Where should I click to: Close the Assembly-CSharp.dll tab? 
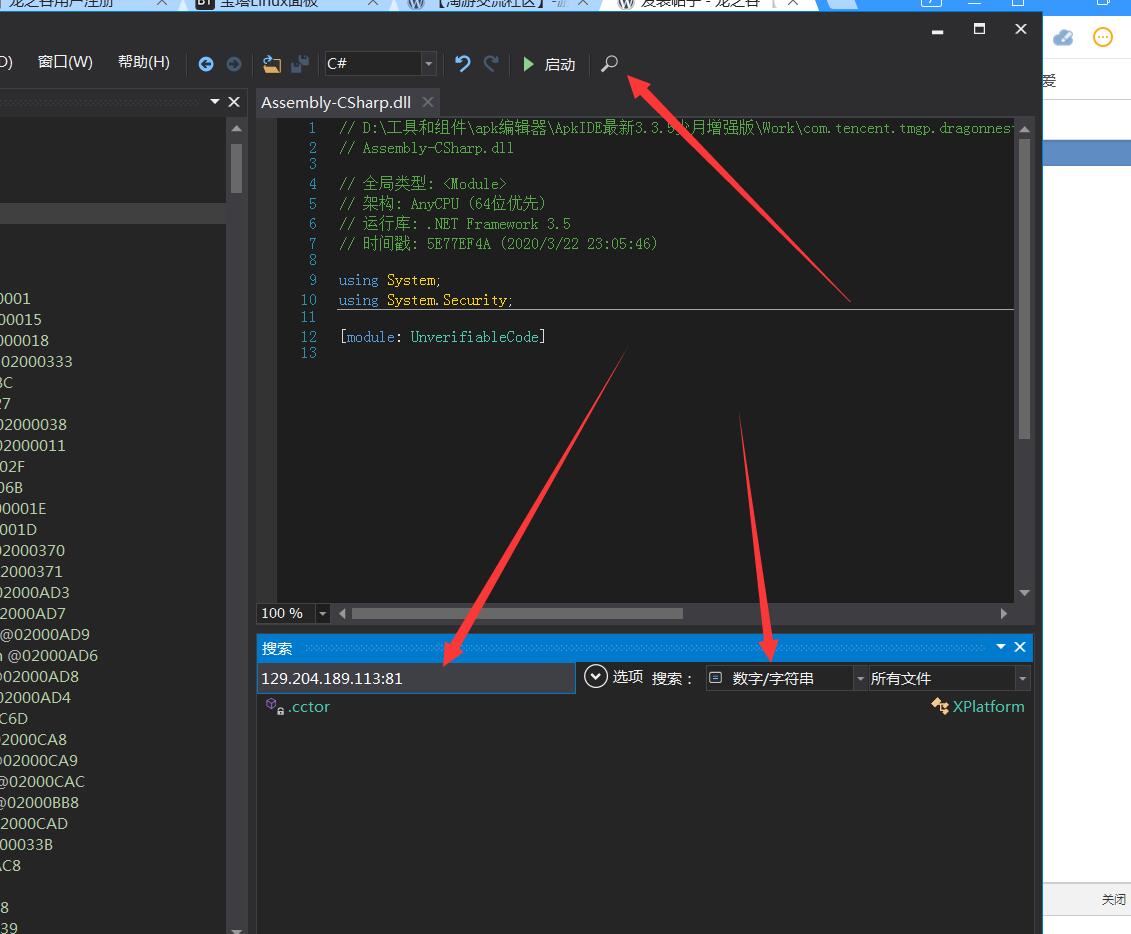428,102
